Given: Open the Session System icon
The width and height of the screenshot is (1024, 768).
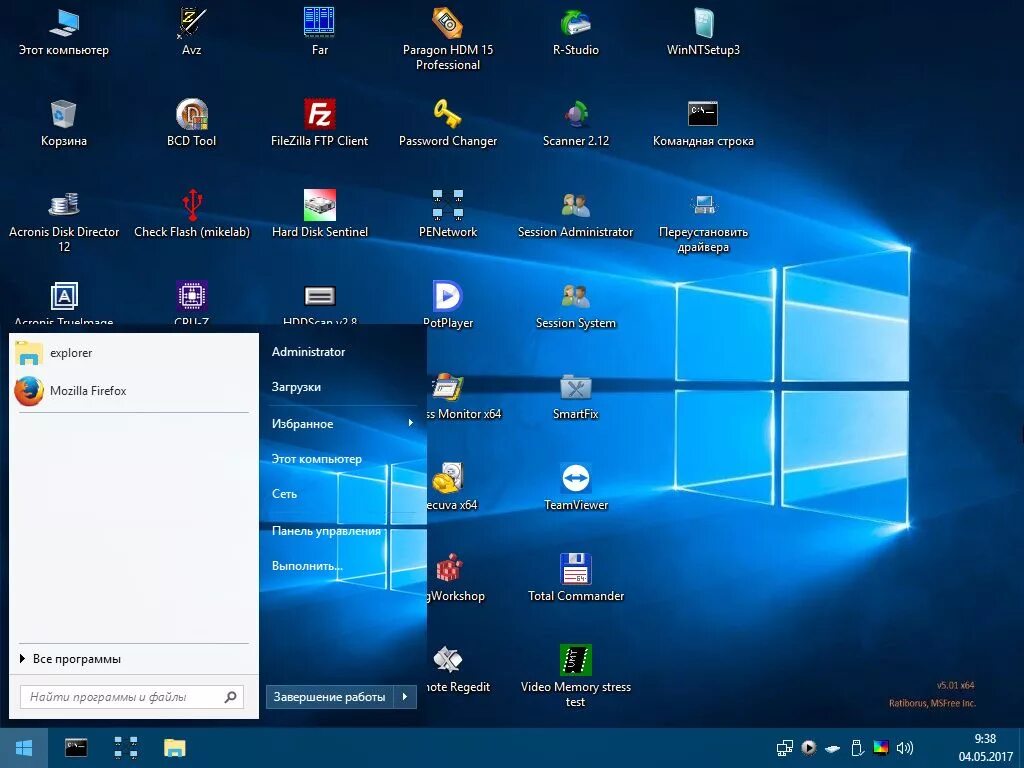Looking at the screenshot, I should click(575, 304).
